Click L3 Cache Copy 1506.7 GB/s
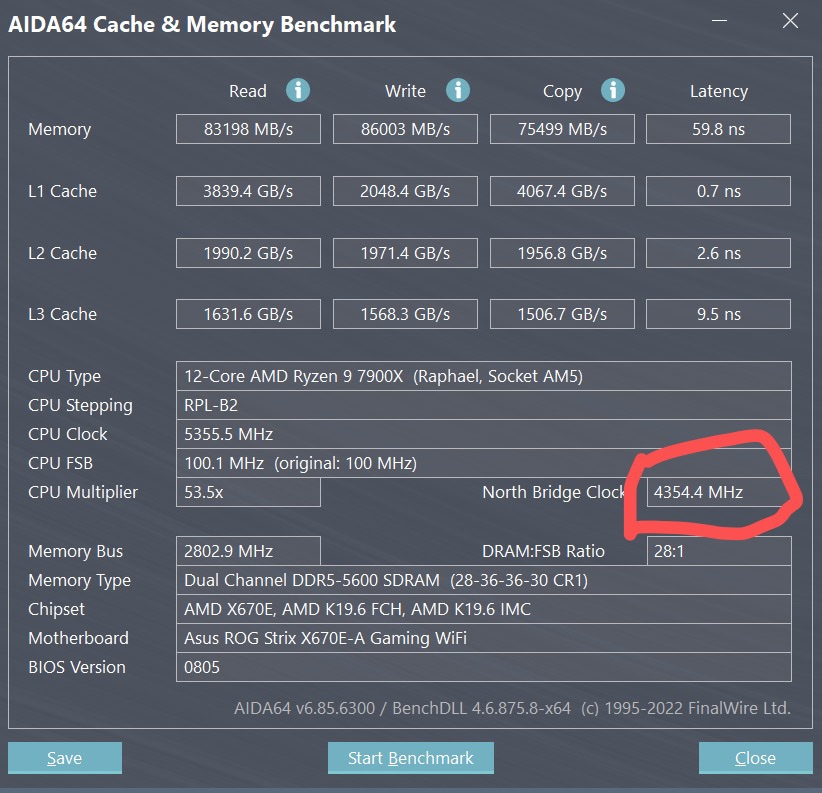Screen dimensions: 822x793 [x=562, y=314]
